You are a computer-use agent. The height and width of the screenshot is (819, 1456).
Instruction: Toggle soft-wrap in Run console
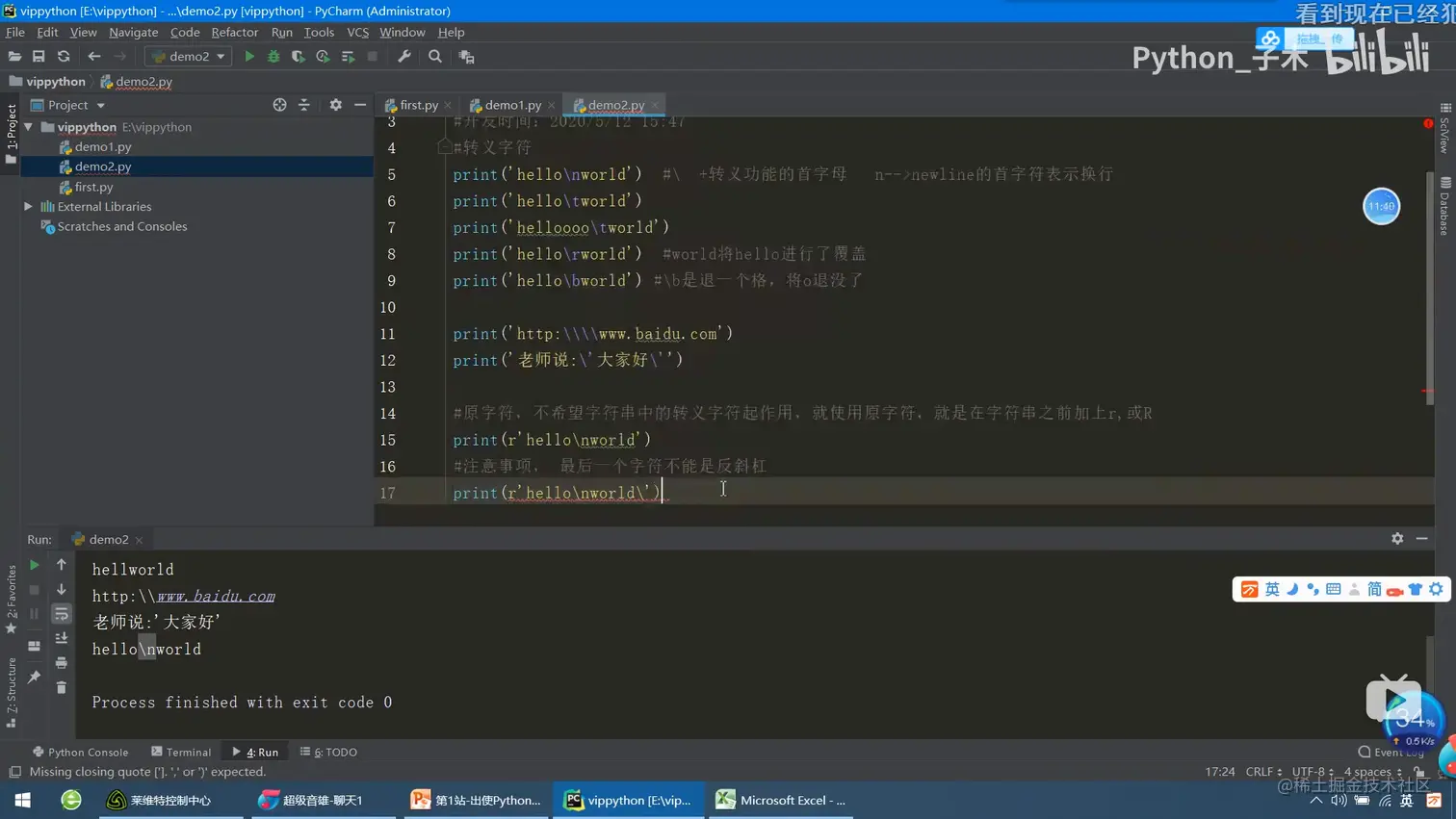[62, 614]
